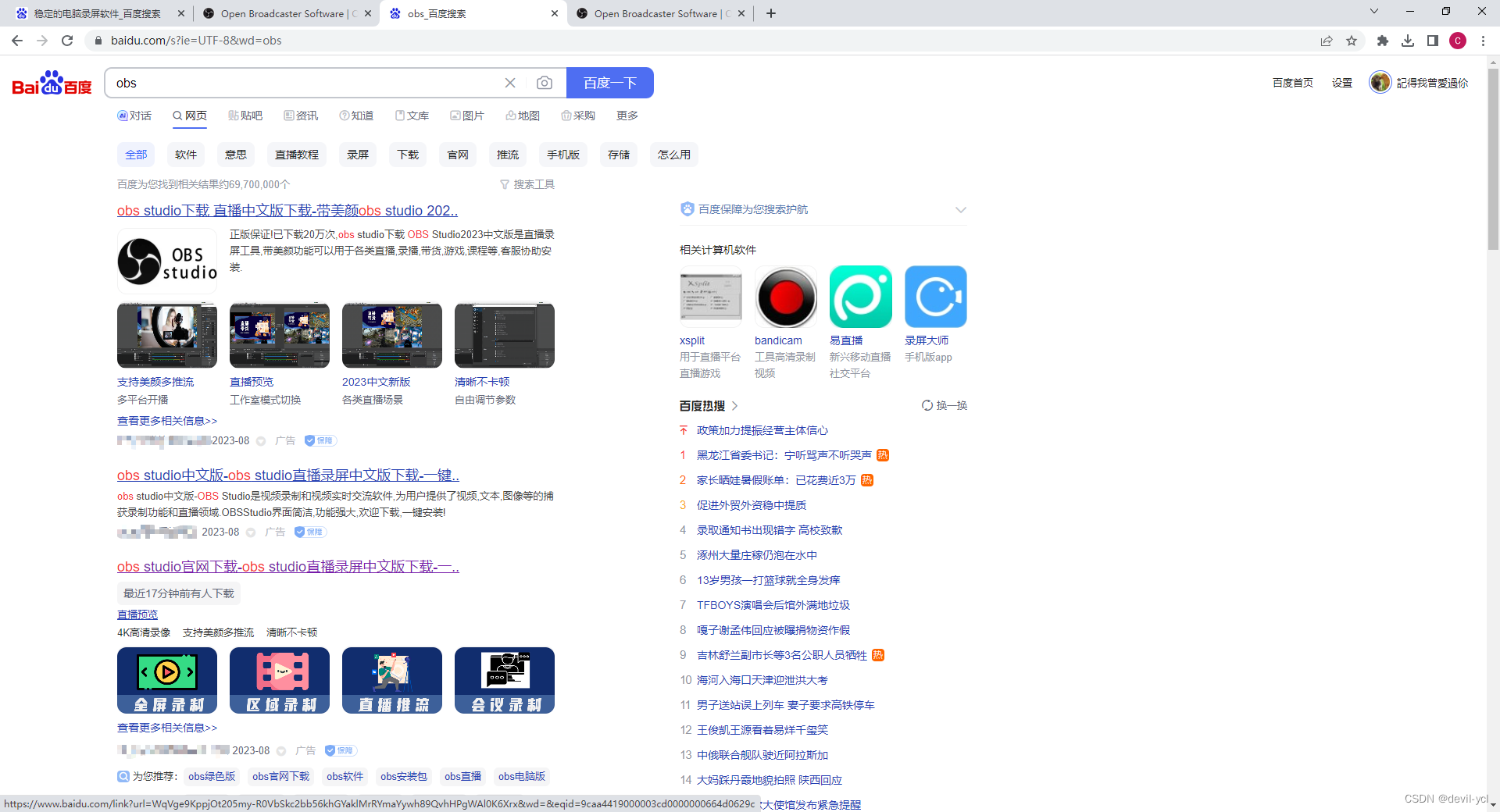
Task: Click the 易直播 app icon
Action: [860, 297]
